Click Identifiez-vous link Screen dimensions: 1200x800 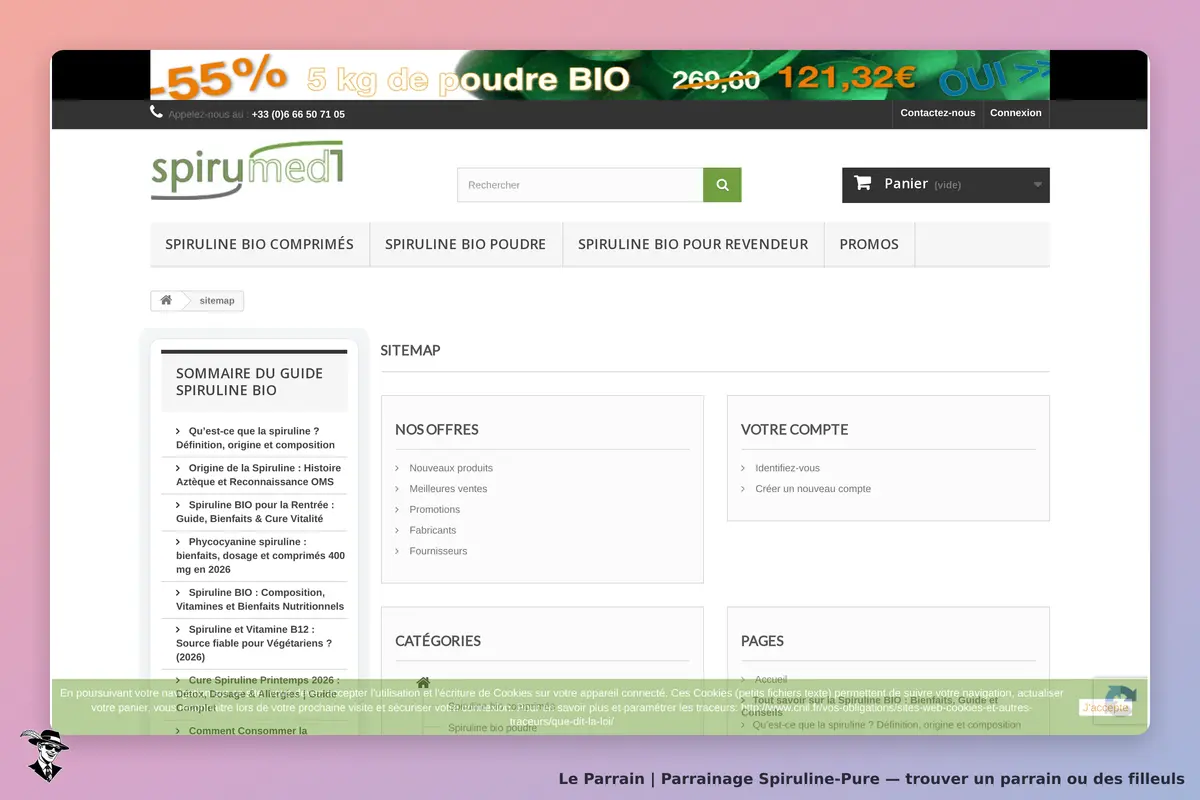788,468
